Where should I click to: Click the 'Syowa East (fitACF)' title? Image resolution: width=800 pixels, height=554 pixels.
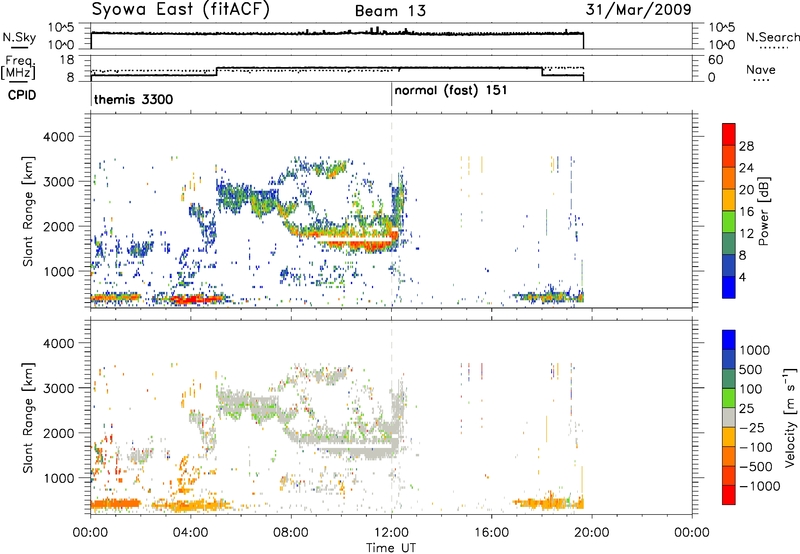click(180, 10)
